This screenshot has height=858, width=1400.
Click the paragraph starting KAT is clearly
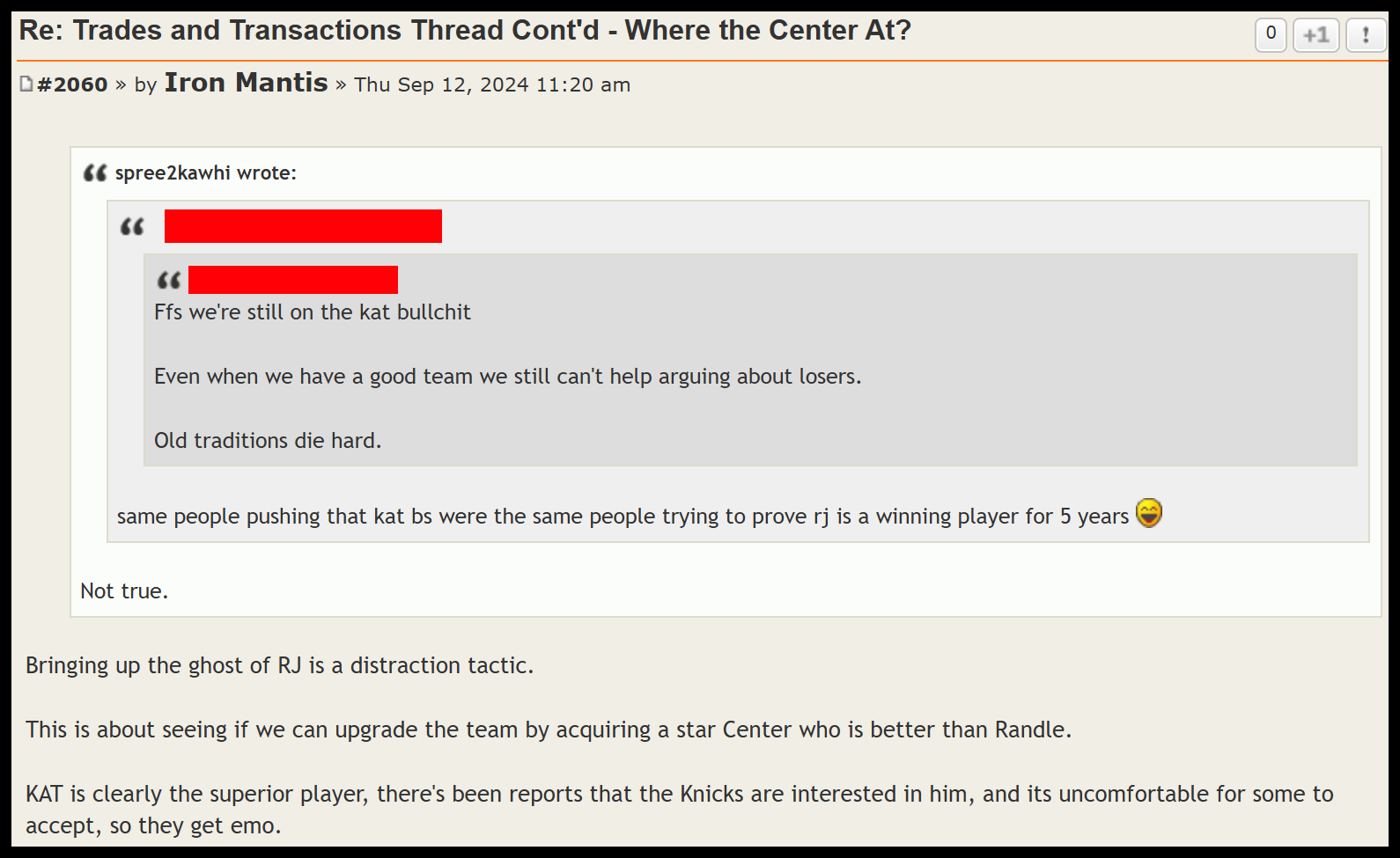point(680,810)
